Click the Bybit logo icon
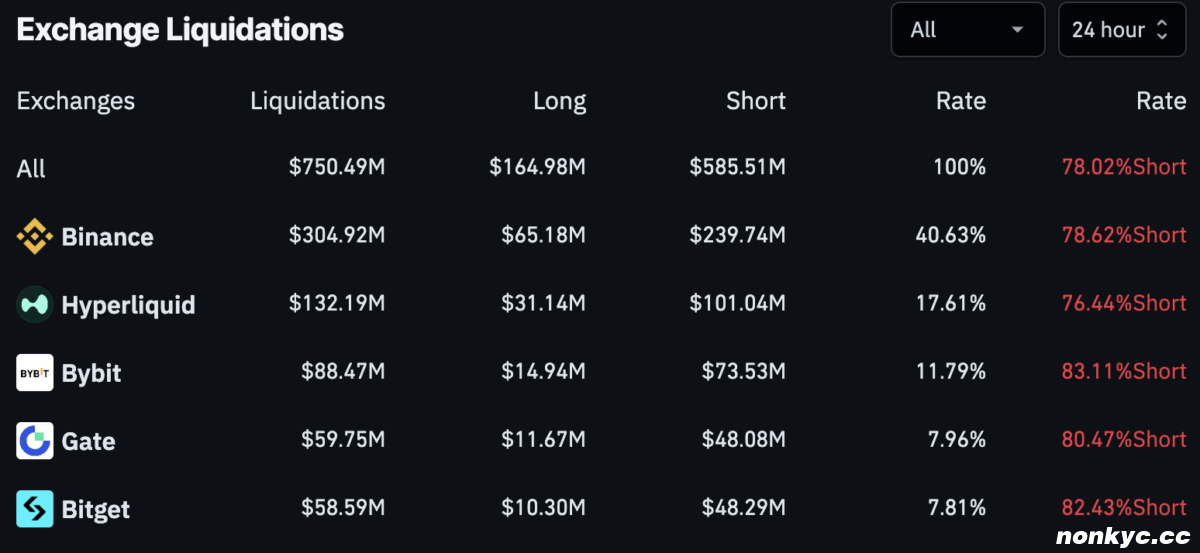Screen dimensions: 1200x553 35,373
